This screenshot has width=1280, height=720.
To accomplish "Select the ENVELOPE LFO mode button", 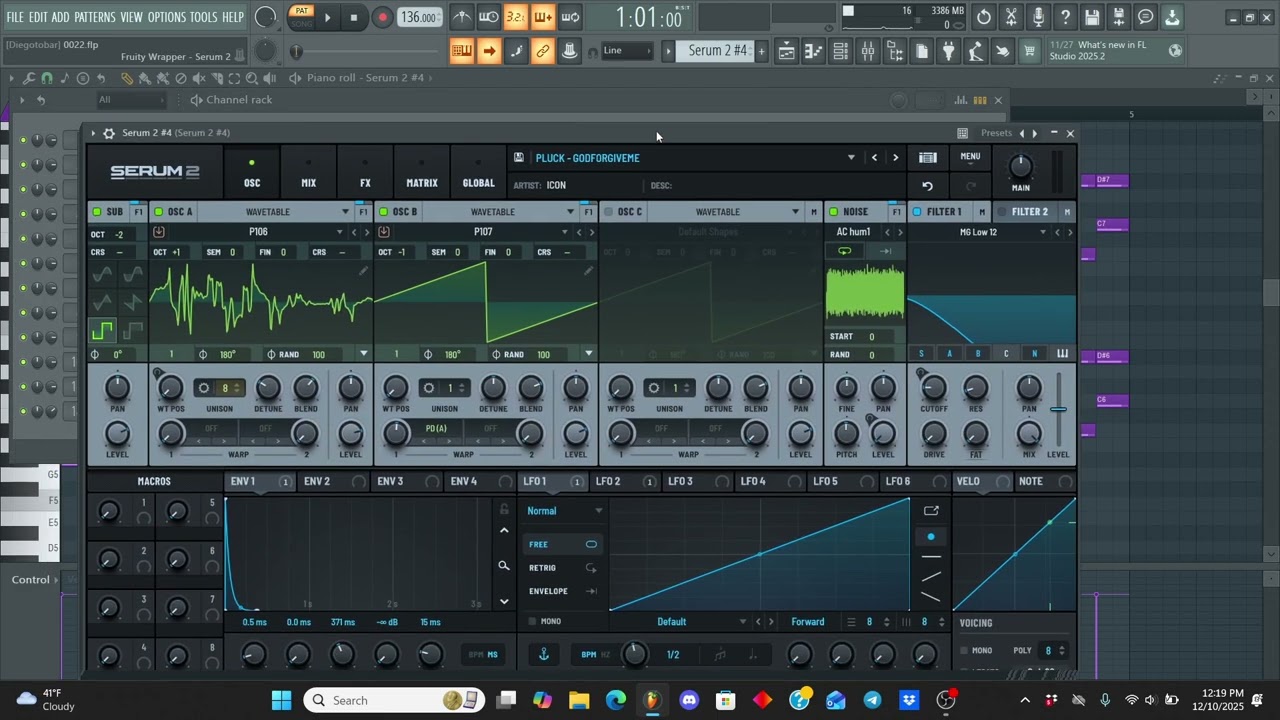I will (563, 591).
